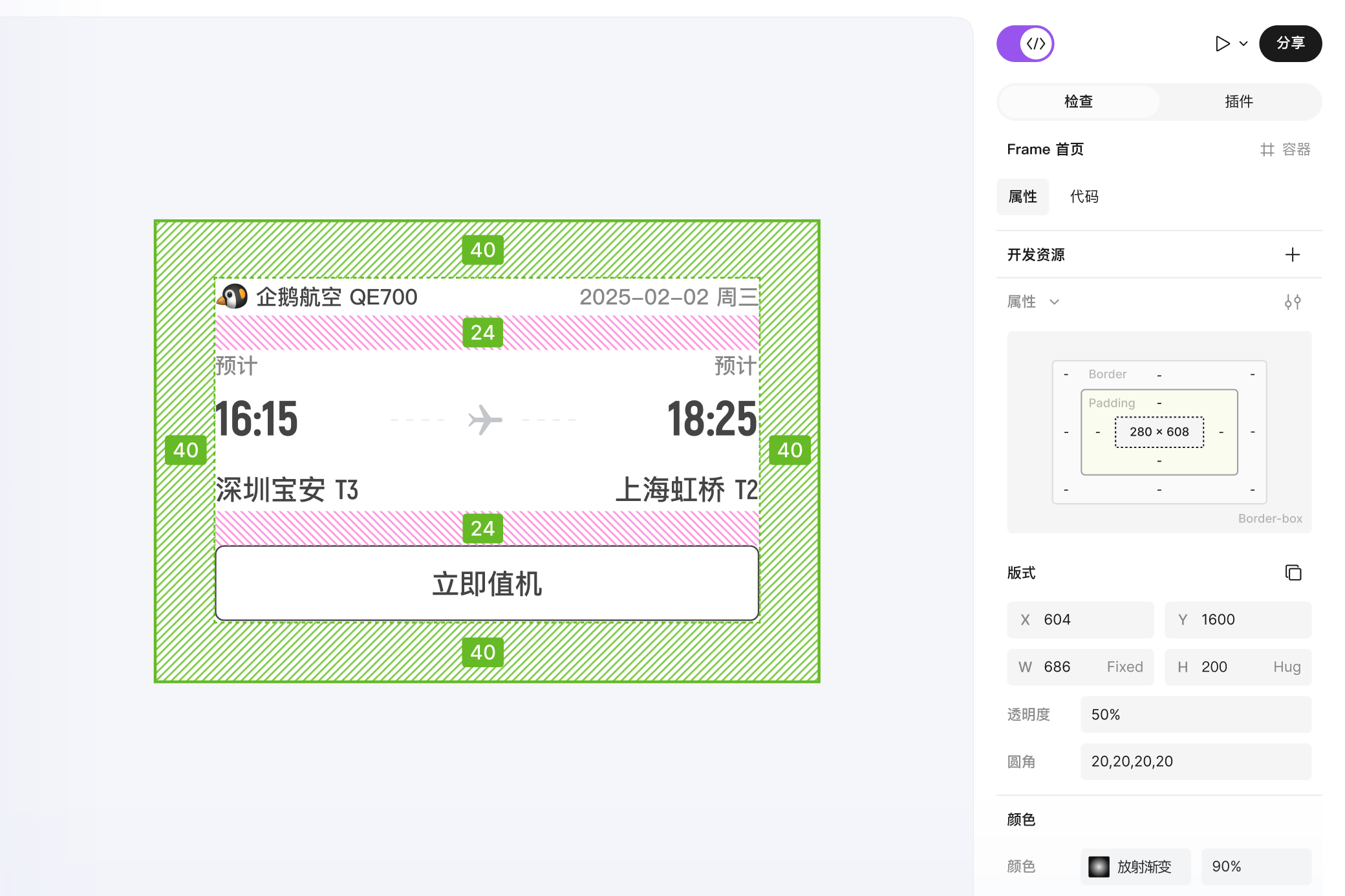Open the property filter sliders icon
The height and width of the screenshot is (896, 1345).
click(x=1292, y=302)
